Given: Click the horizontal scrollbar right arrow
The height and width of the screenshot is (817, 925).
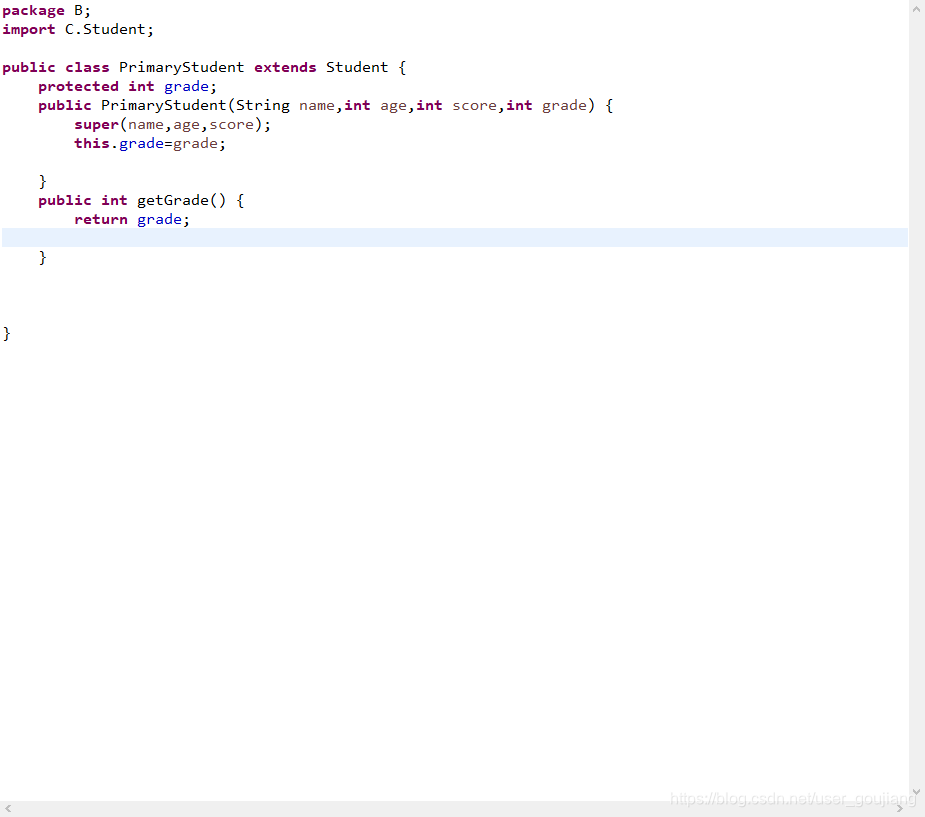Looking at the screenshot, I should click(900, 809).
